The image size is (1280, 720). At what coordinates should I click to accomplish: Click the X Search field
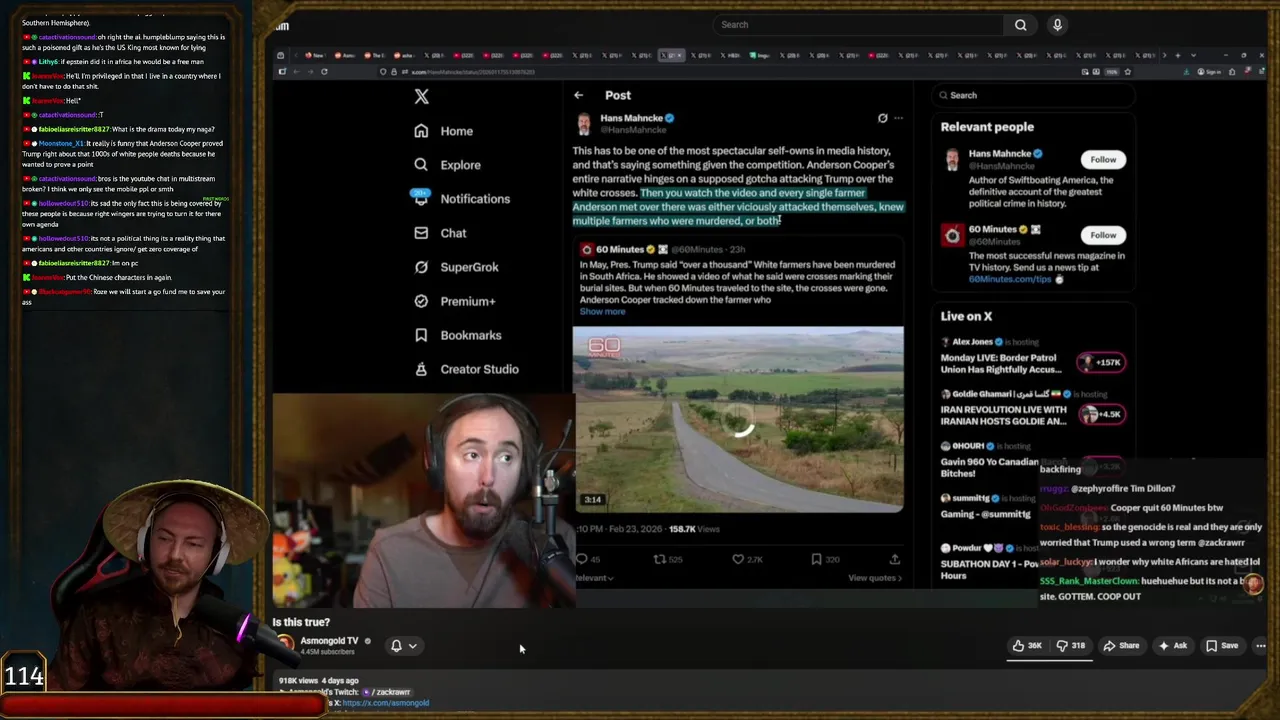(x=1035, y=95)
